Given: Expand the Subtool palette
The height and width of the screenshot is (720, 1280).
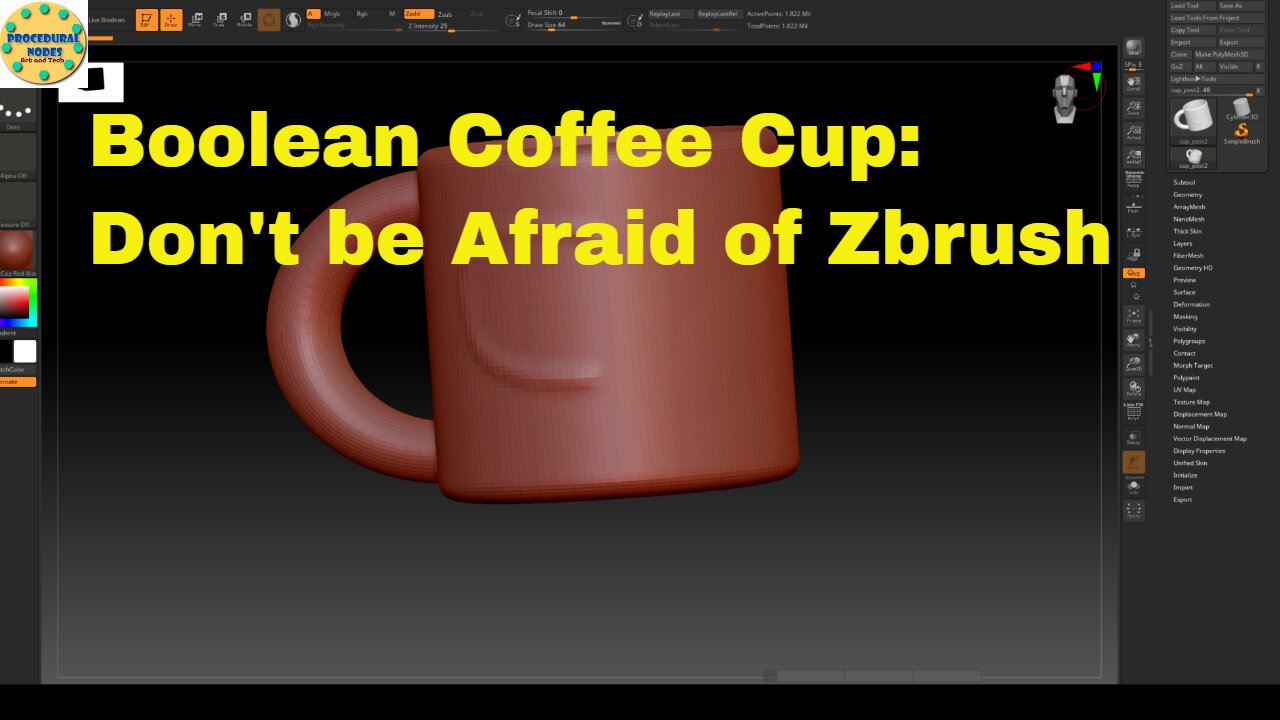Looking at the screenshot, I should [x=1184, y=183].
